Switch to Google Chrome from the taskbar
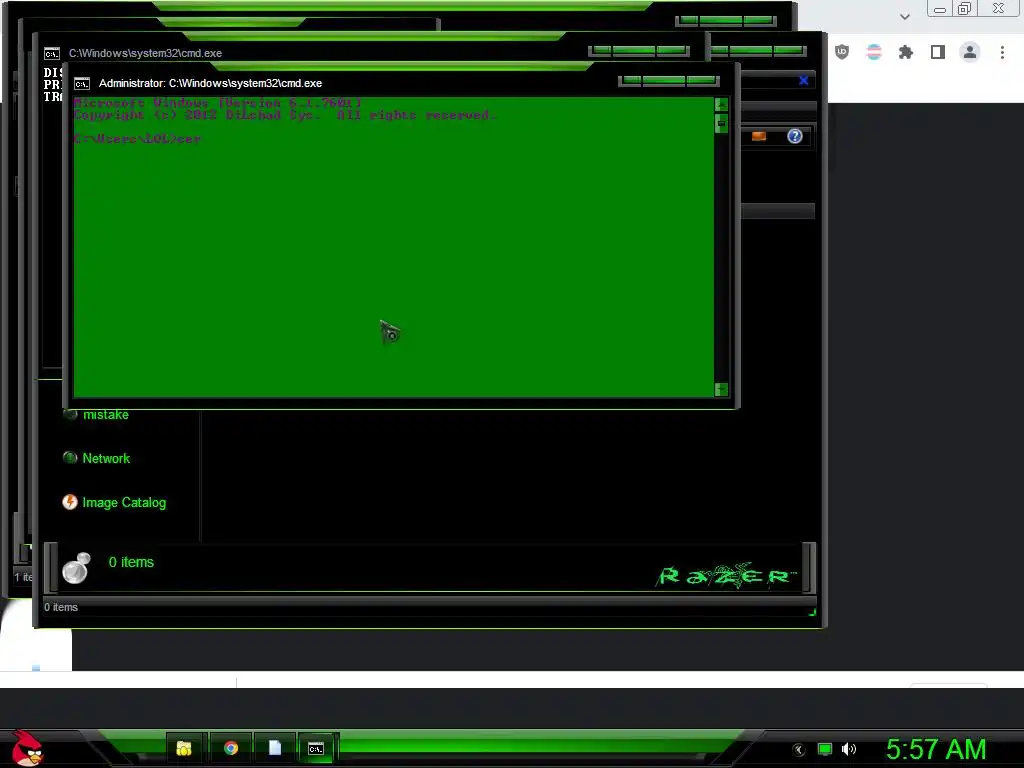Viewport: 1024px width, 768px height. (x=231, y=748)
